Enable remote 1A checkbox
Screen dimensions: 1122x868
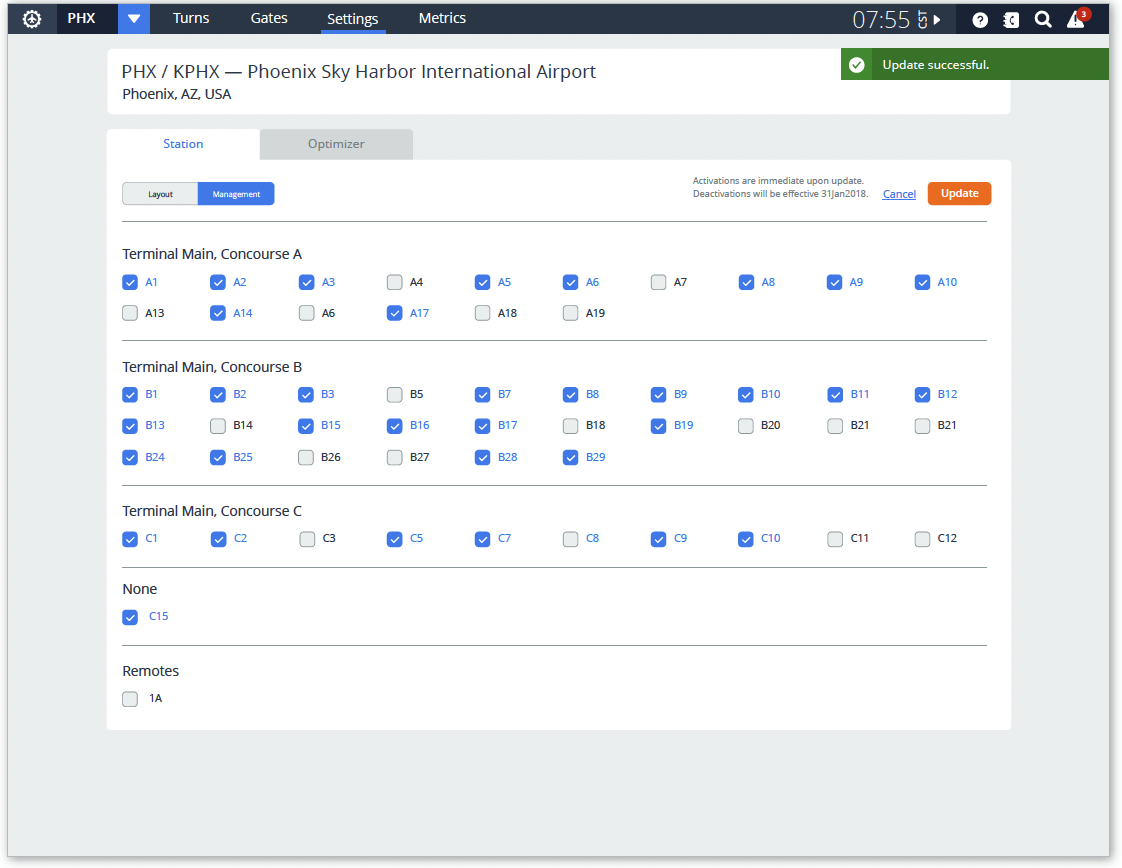coord(130,699)
